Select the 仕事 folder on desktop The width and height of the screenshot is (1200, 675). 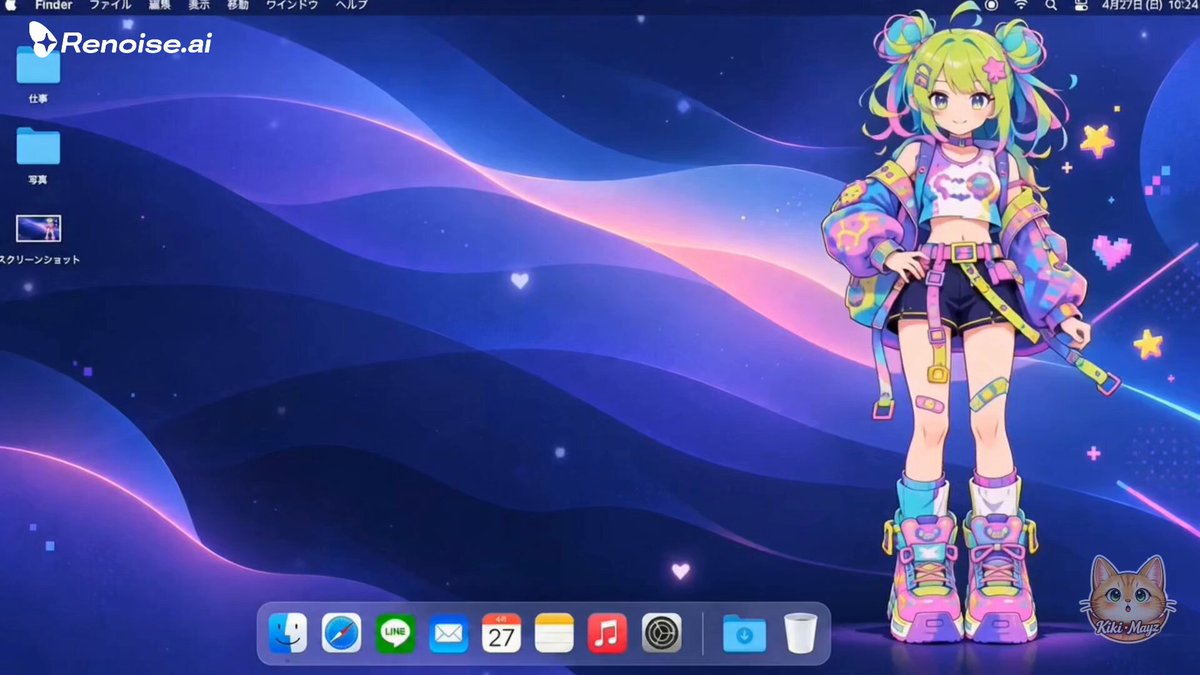click(x=38, y=66)
